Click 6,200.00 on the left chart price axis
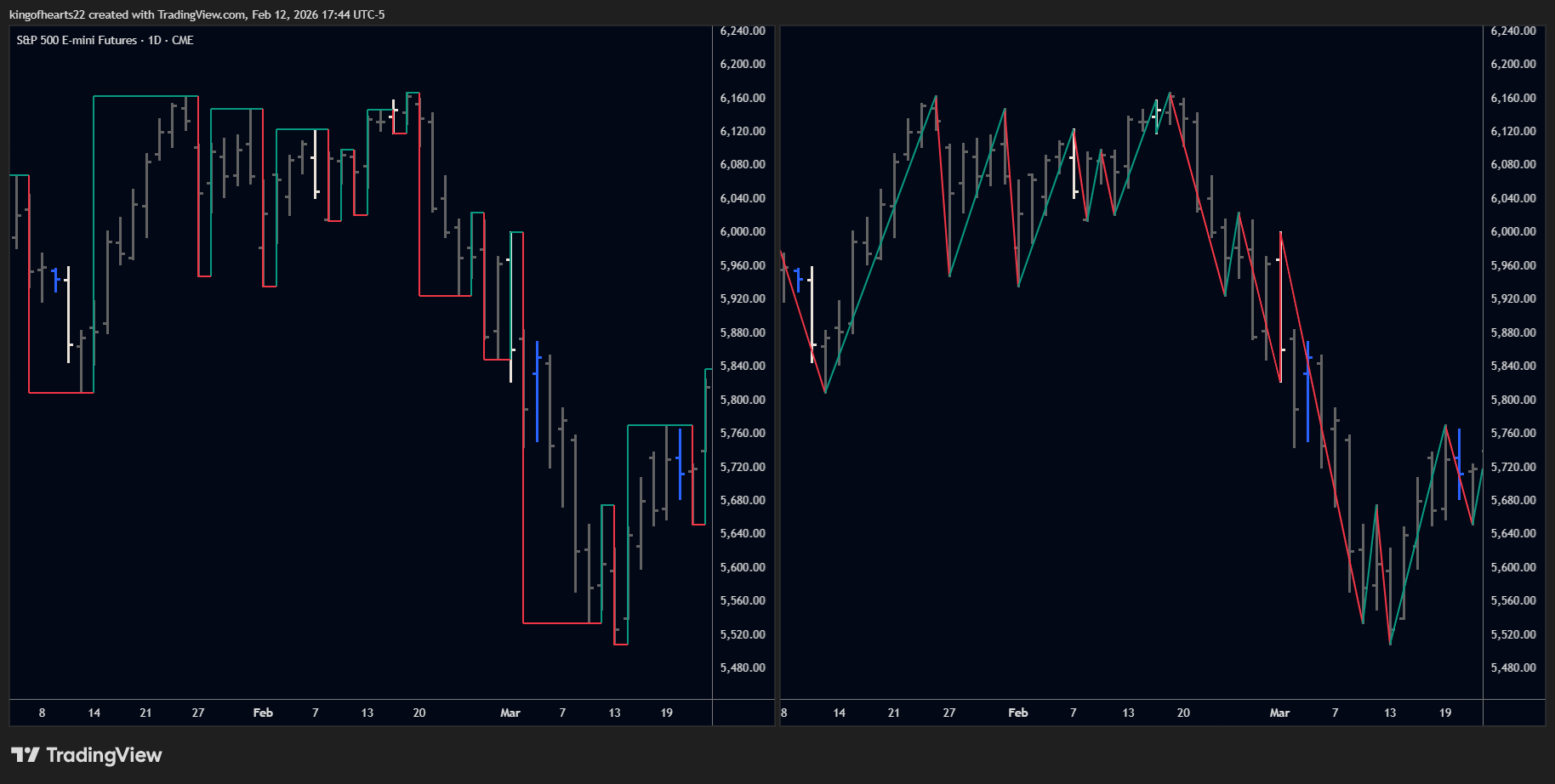This screenshot has height=784, width=1555. [742, 64]
